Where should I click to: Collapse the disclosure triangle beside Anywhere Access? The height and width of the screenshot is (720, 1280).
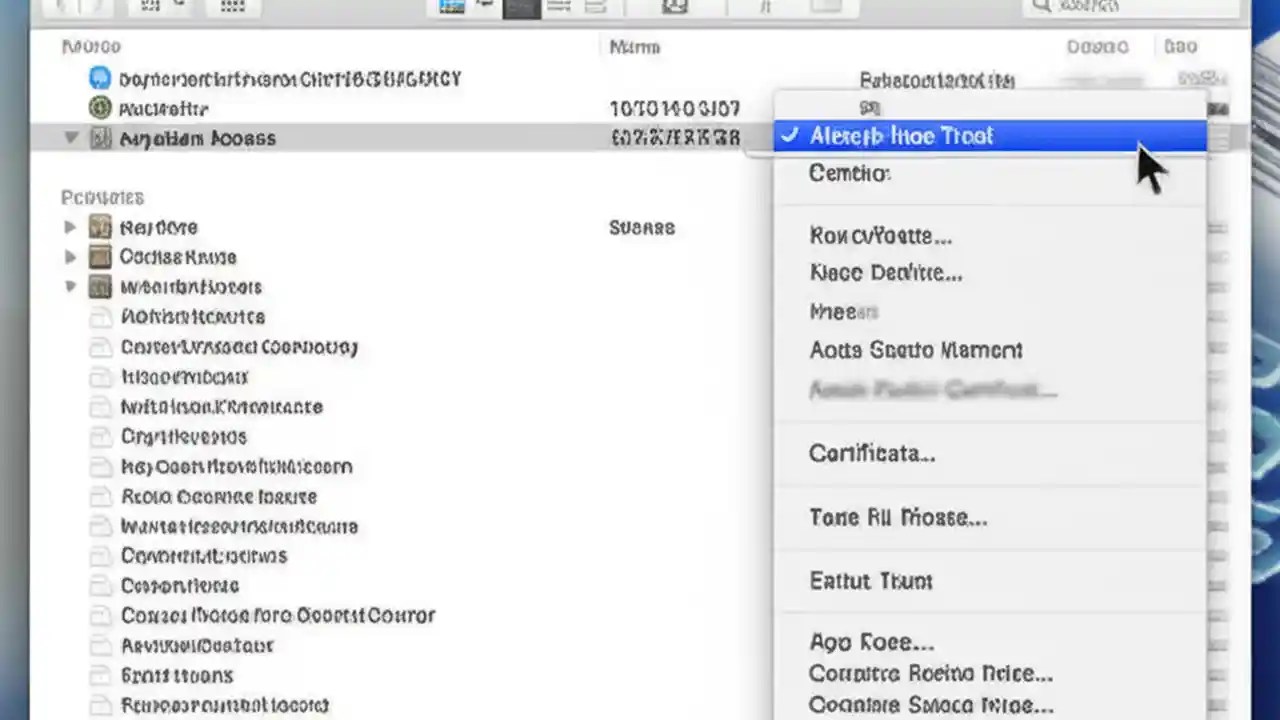(x=70, y=138)
